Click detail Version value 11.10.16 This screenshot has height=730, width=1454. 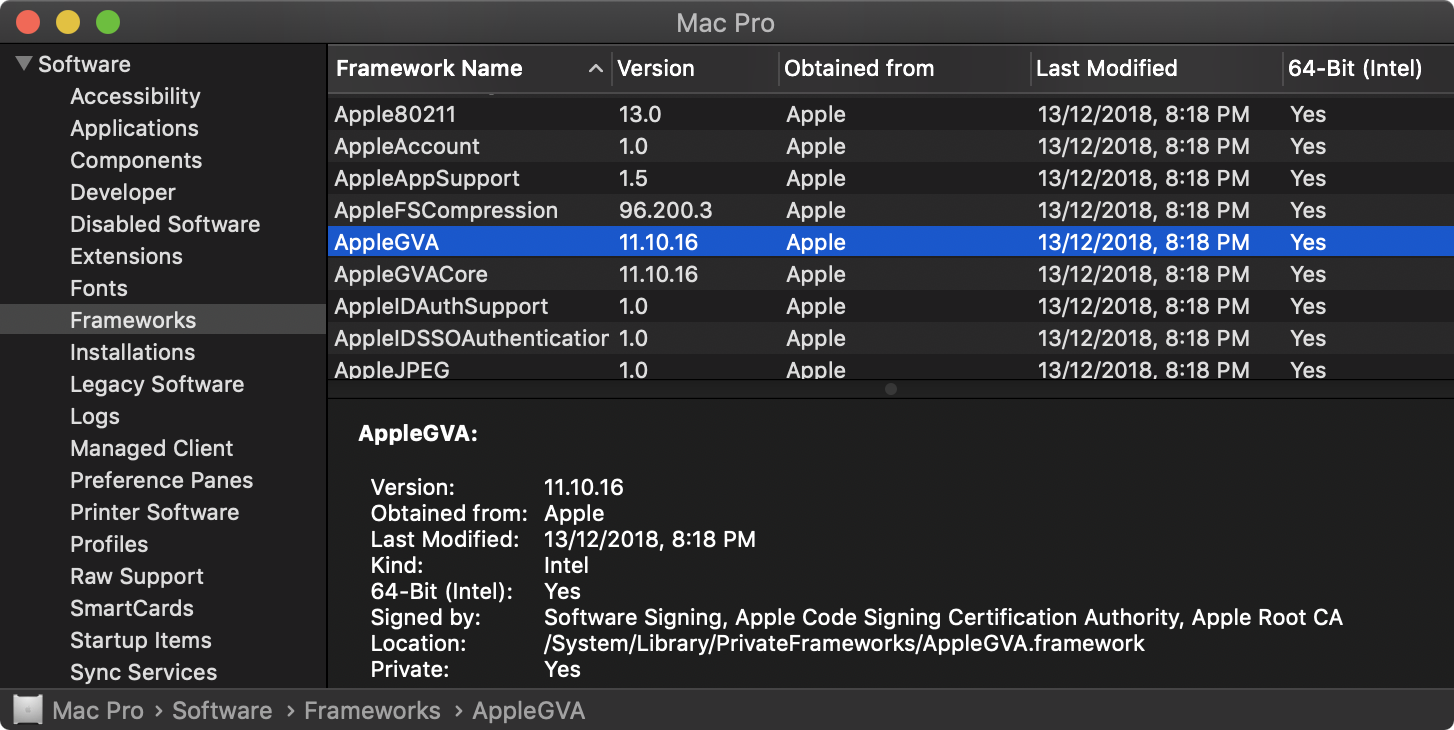click(584, 487)
